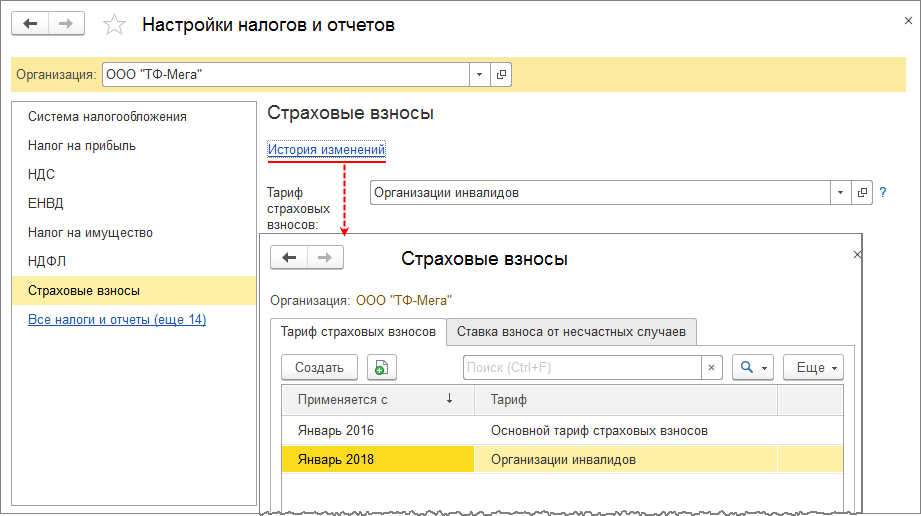921x516 pixels.
Task: Open the magnifier search options dropdown
Action: 753,368
